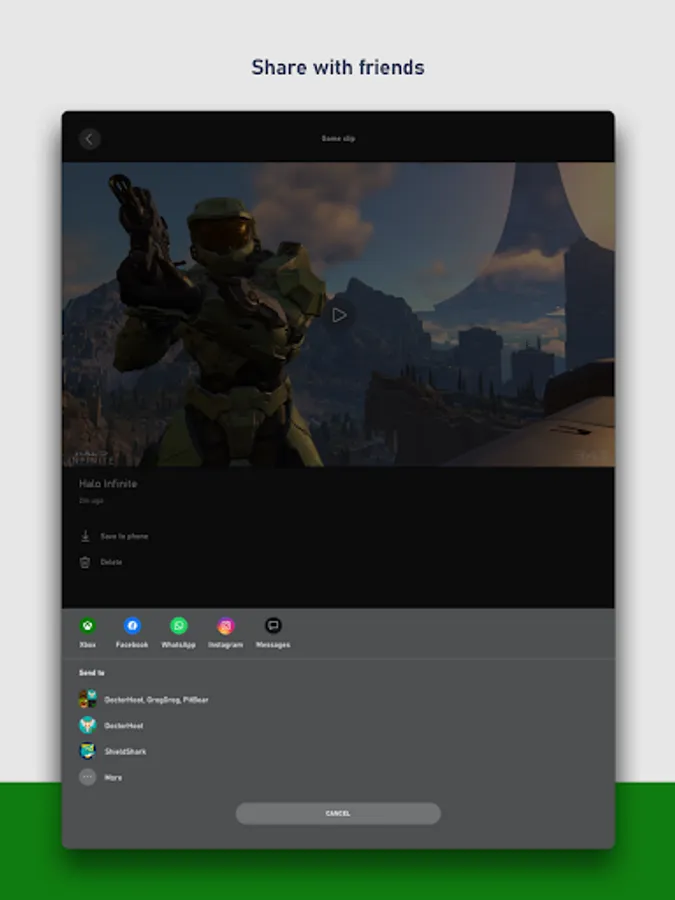Tap the trash can delete icon
Image resolution: width=675 pixels, height=900 pixels.
(85, 562)
